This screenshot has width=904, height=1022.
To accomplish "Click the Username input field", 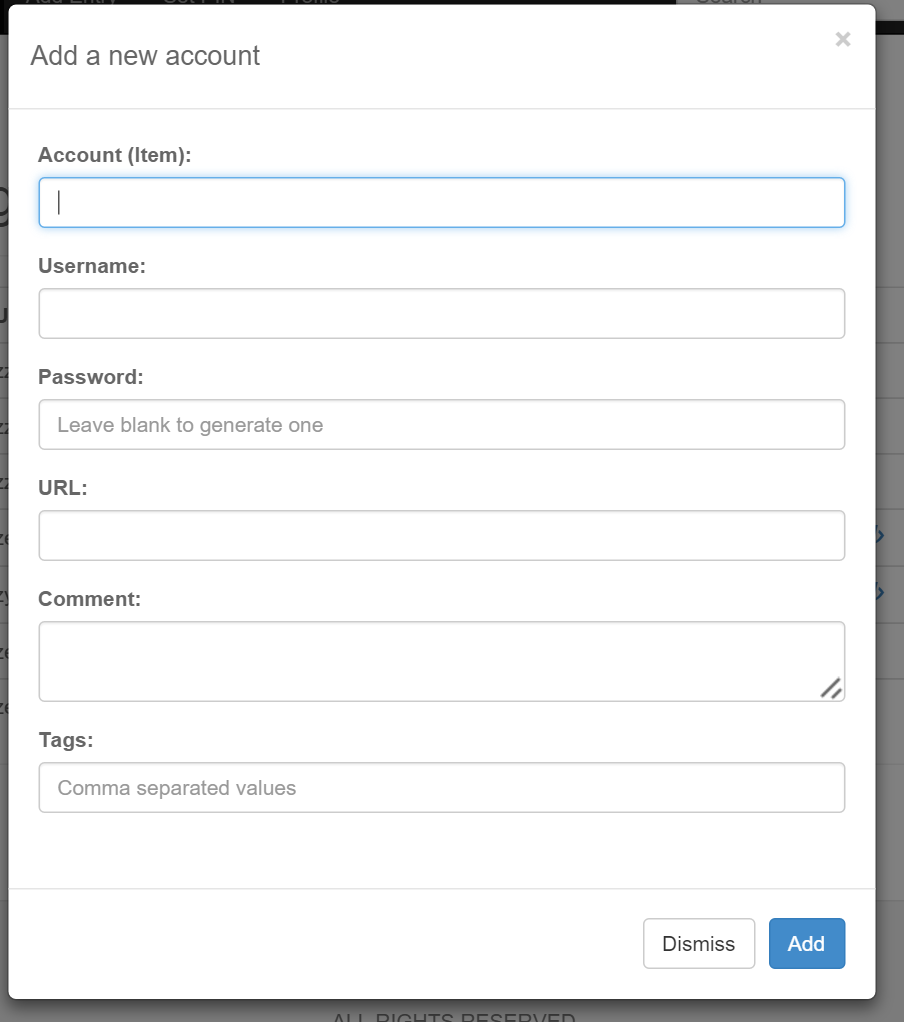I will click(441, 313).
